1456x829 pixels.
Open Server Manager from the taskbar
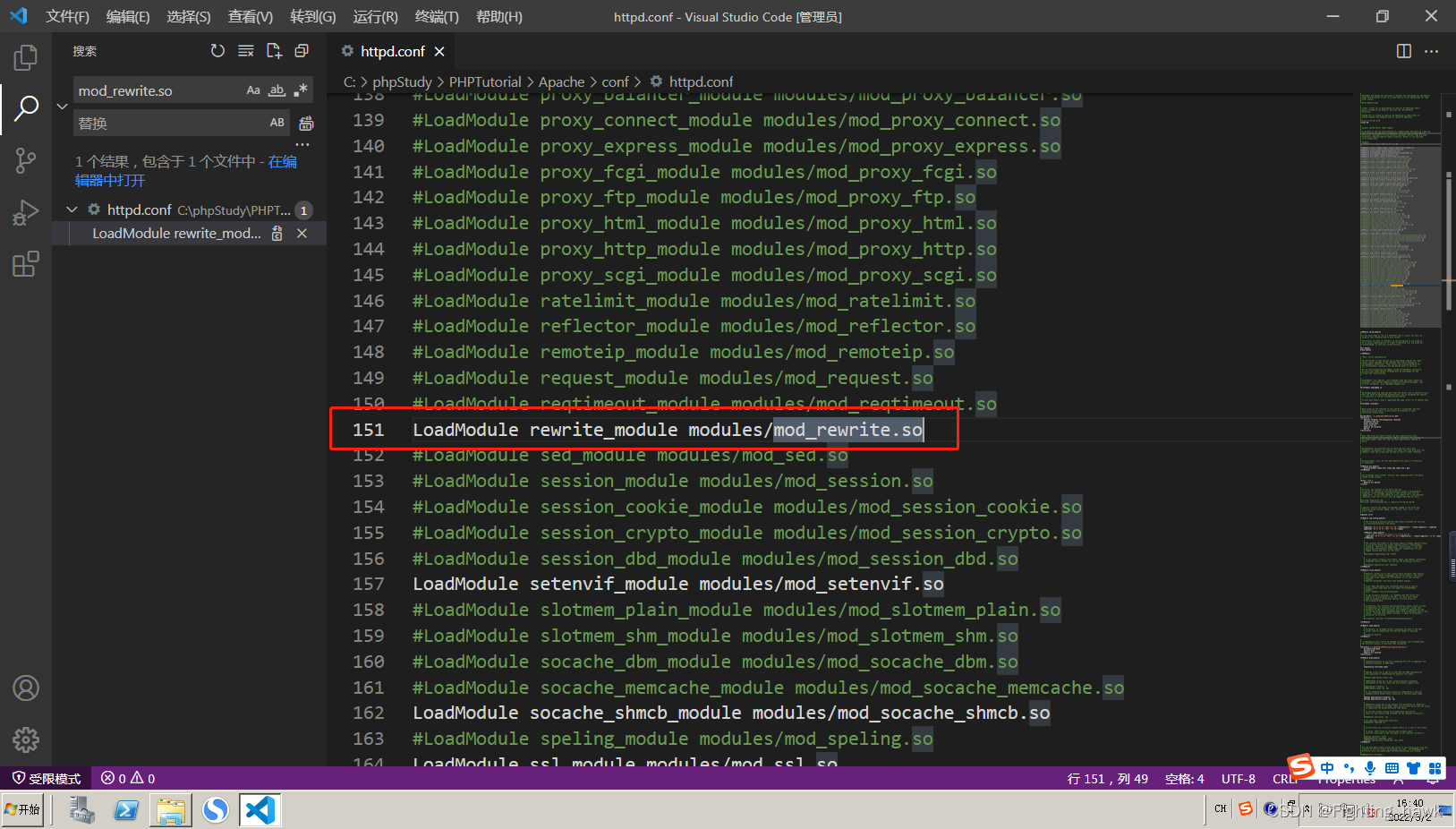pyautogui.click(x=81, y=810)
